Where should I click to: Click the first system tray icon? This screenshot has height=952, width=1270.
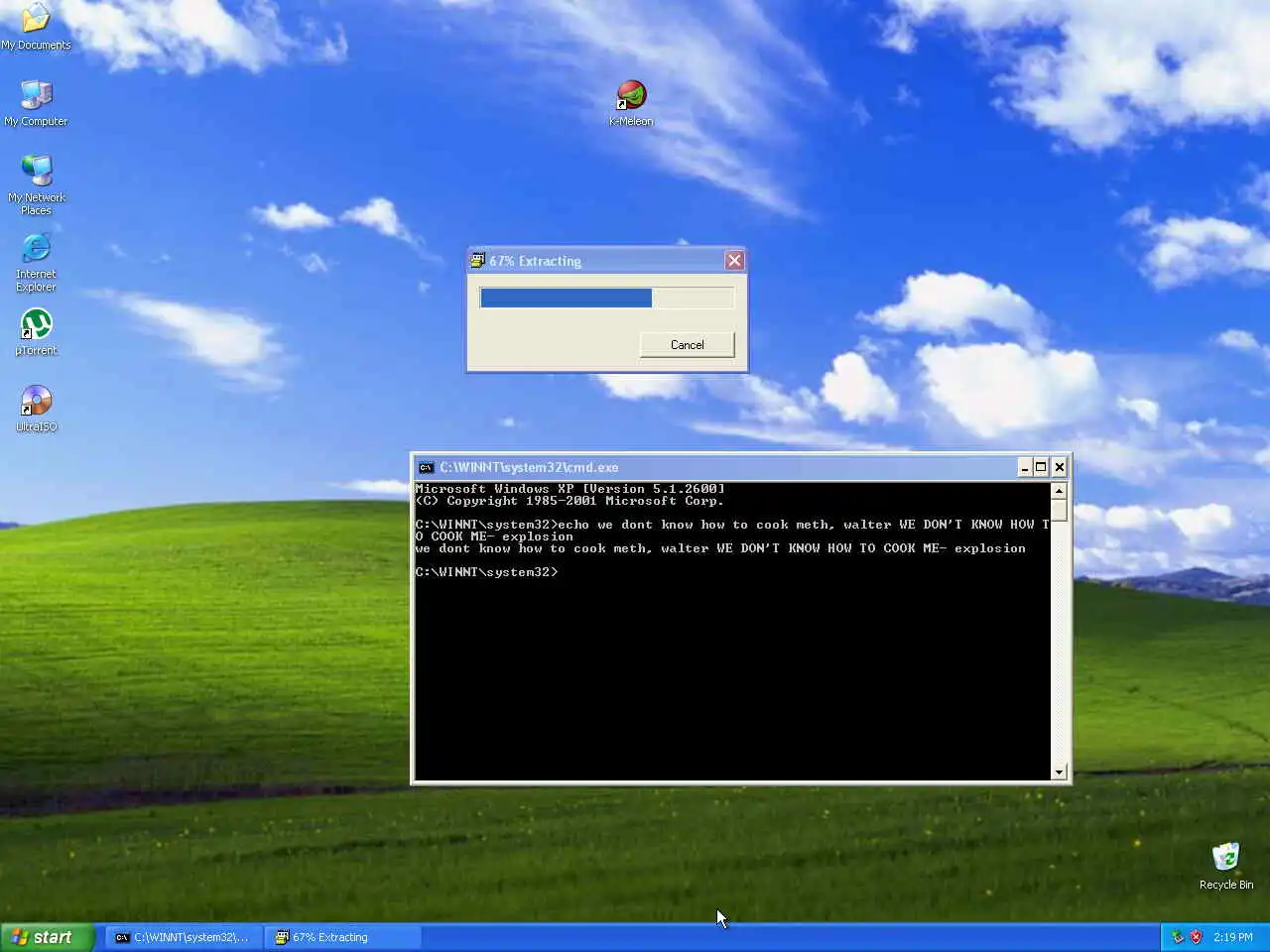pyautogui.click(x=1178, y=937)
